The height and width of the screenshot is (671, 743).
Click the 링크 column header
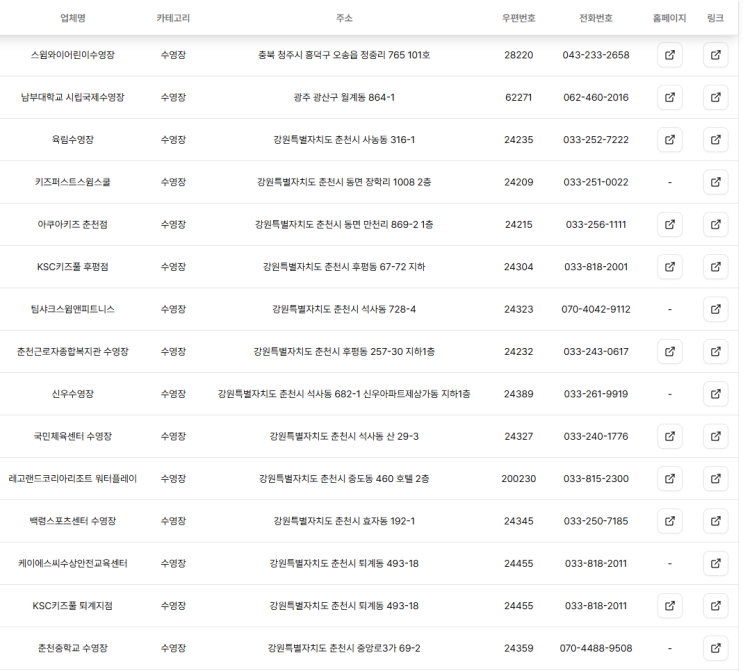pyautogui.click(x=716, y=18)
